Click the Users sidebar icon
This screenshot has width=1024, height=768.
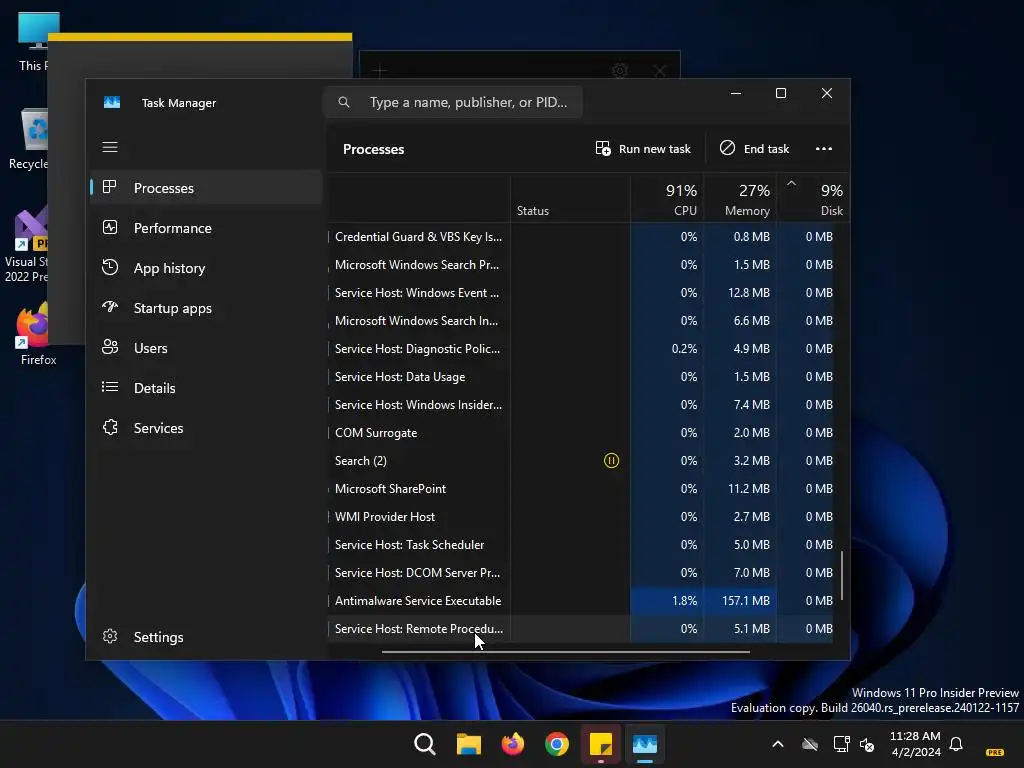(x=110, y=347)
